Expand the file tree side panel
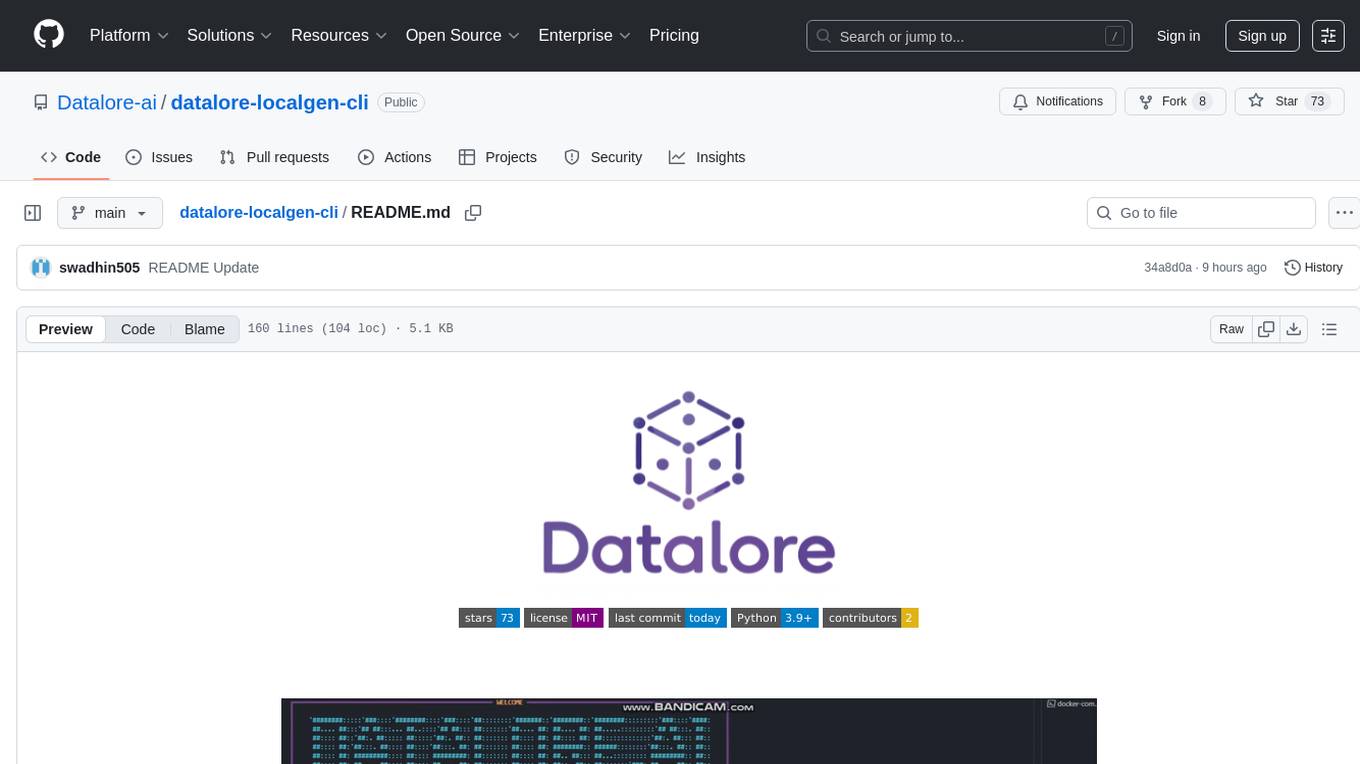The width and height of the screenshot is (1360, 764). [x=33, y=213]
